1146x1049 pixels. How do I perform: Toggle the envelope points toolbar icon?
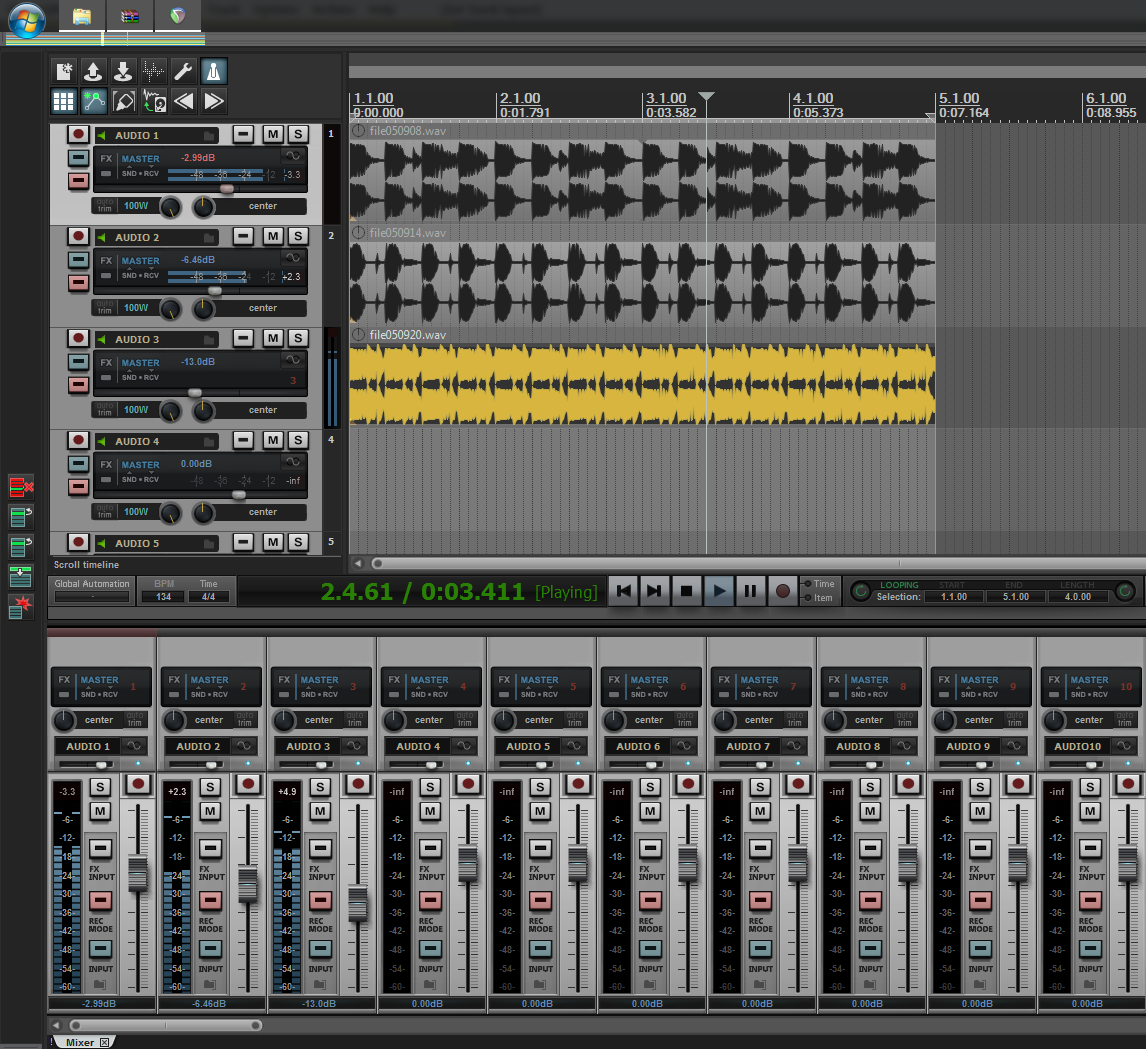(x=94, y=101)
